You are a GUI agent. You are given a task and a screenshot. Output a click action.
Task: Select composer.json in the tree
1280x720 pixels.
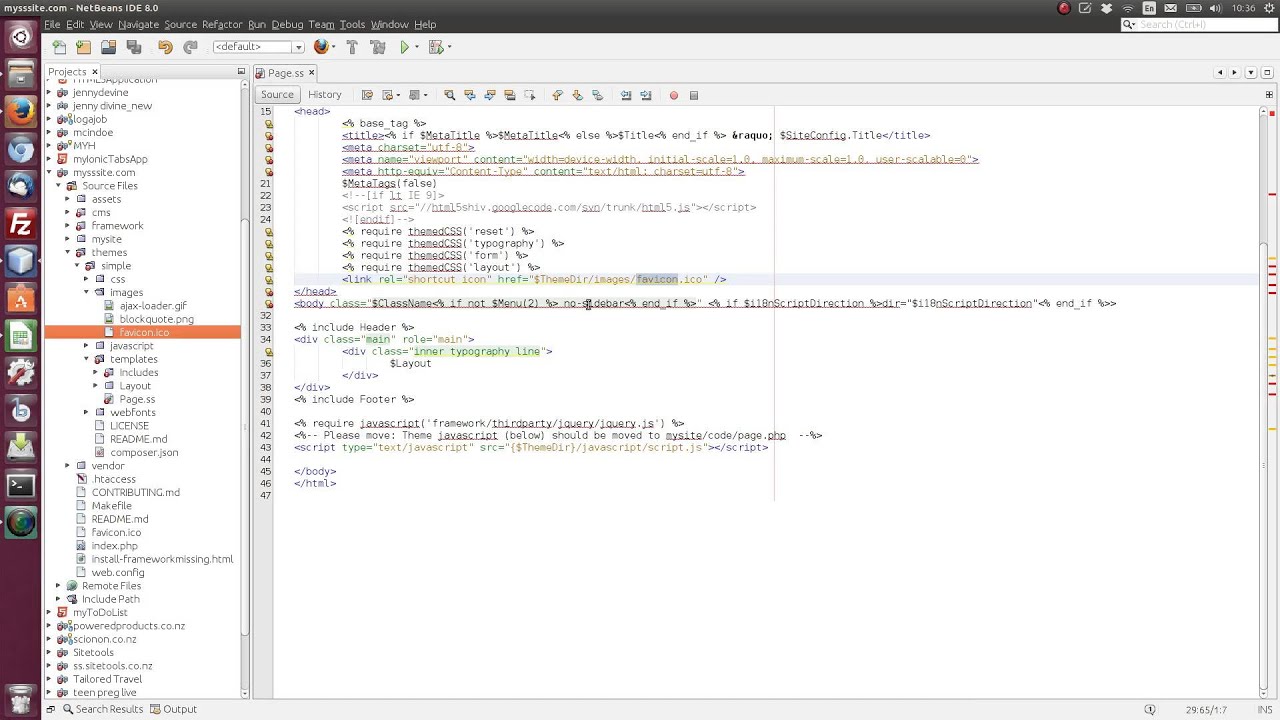tap(144, 452)
